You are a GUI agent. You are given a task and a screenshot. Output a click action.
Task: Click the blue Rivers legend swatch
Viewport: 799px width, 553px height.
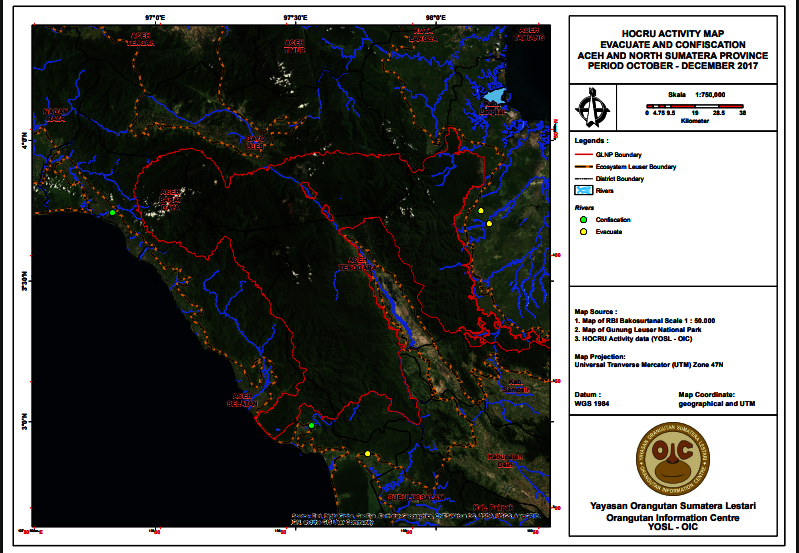[582, 190]
